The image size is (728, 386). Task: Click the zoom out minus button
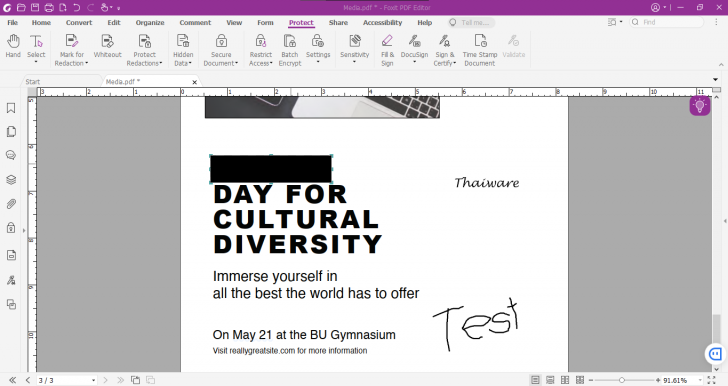click(591, 380)
